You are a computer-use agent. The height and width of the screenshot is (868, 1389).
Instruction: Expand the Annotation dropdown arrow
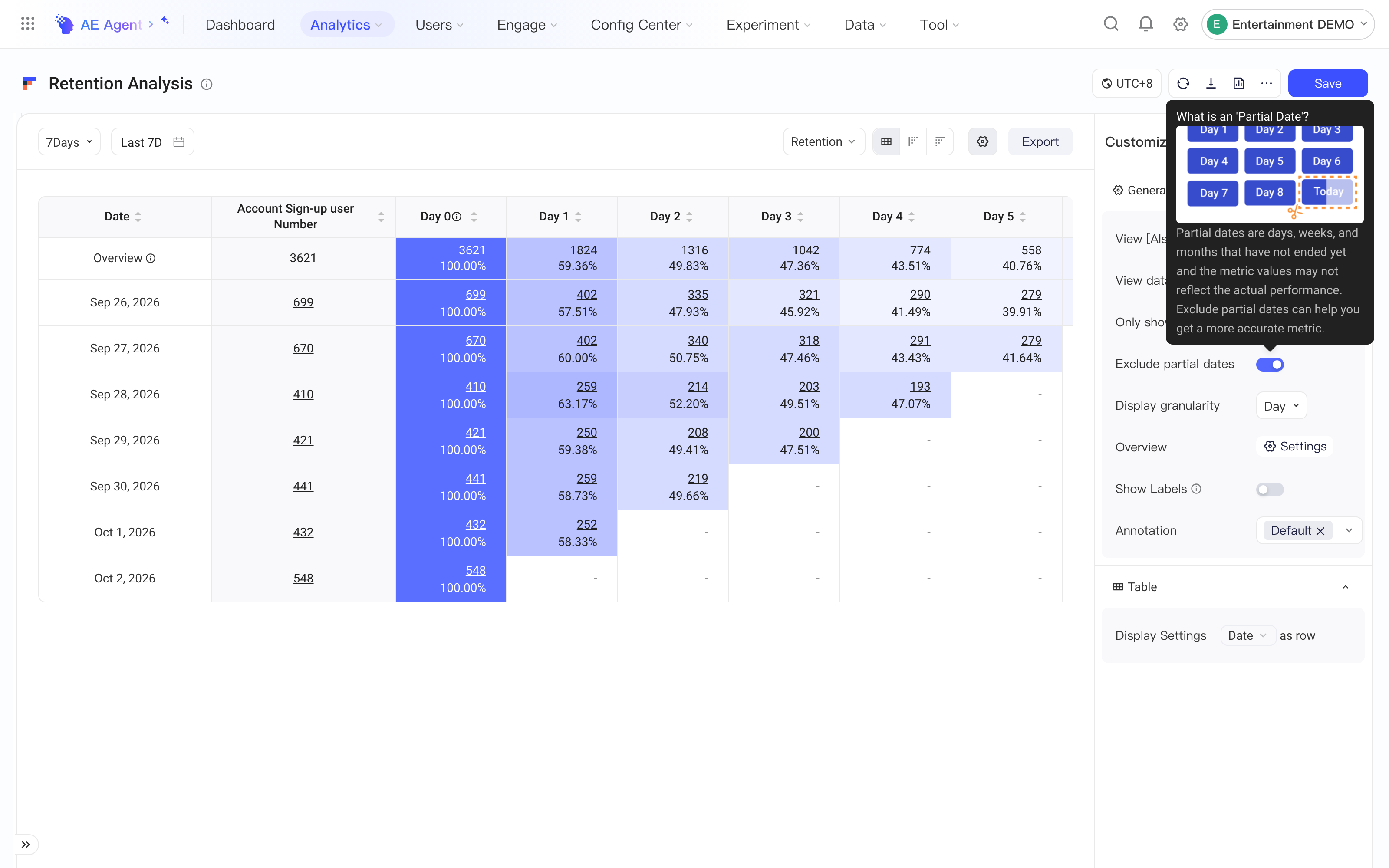point(1349,530)
